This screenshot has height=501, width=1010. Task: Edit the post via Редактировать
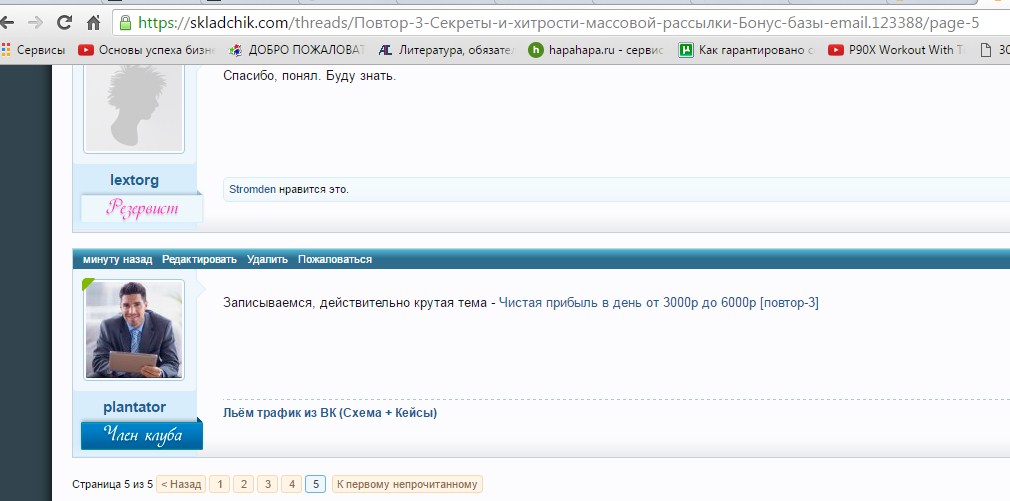[x=200, y=260]
